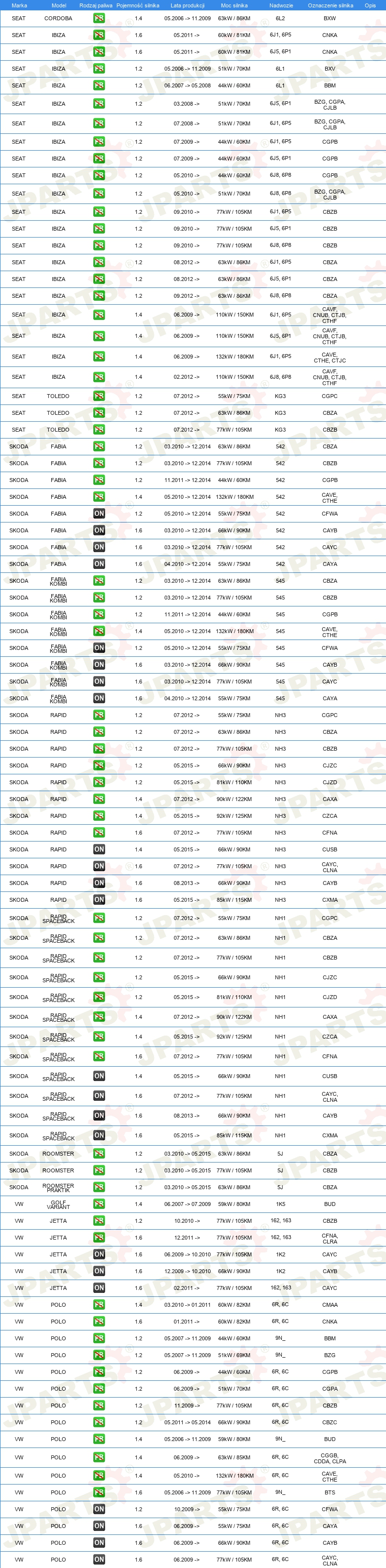Viewport: 386px width, 1568px height.
Task: Click petrol icon in VW Polo CMAA row
Action: (x=99, y=1305)
